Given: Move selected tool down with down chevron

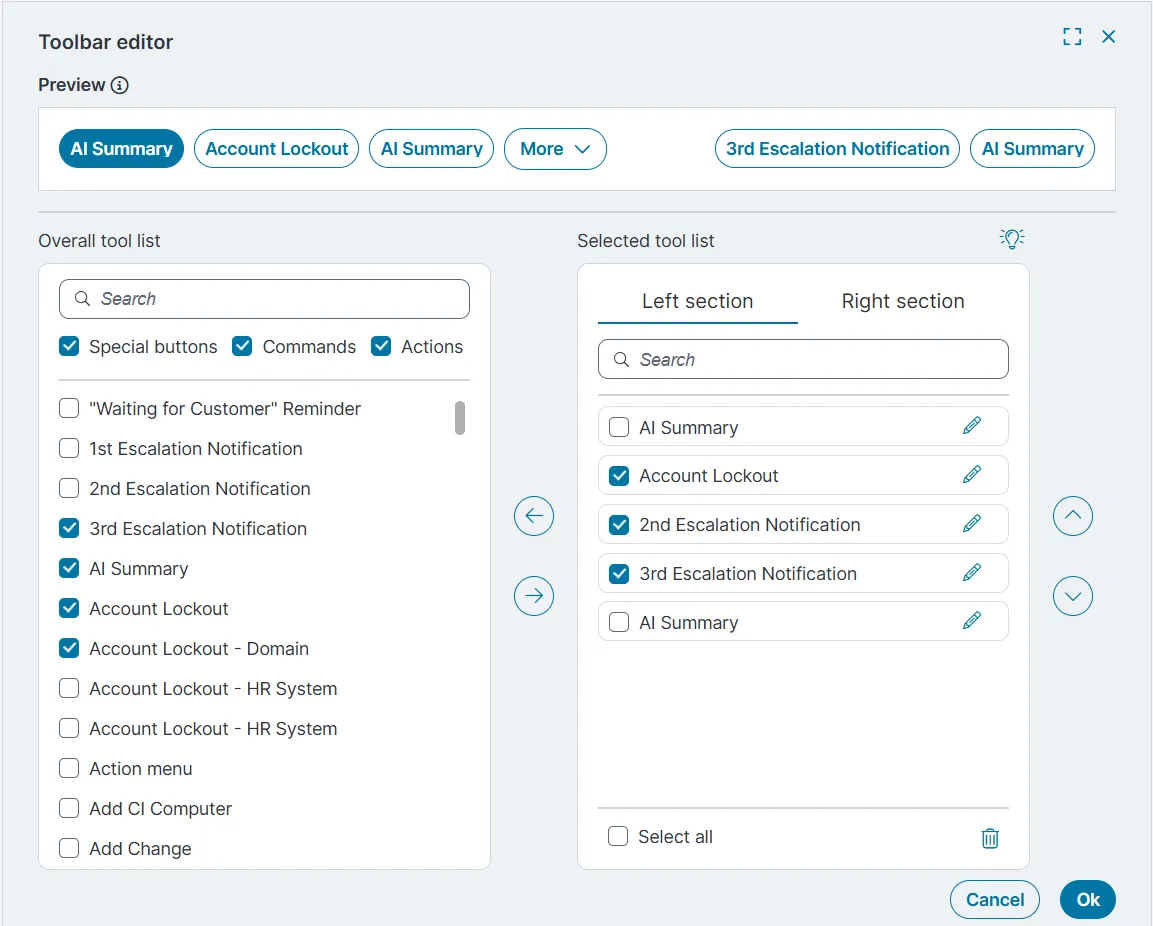Looking at the screenshot, I should [x=1073, y=596].
